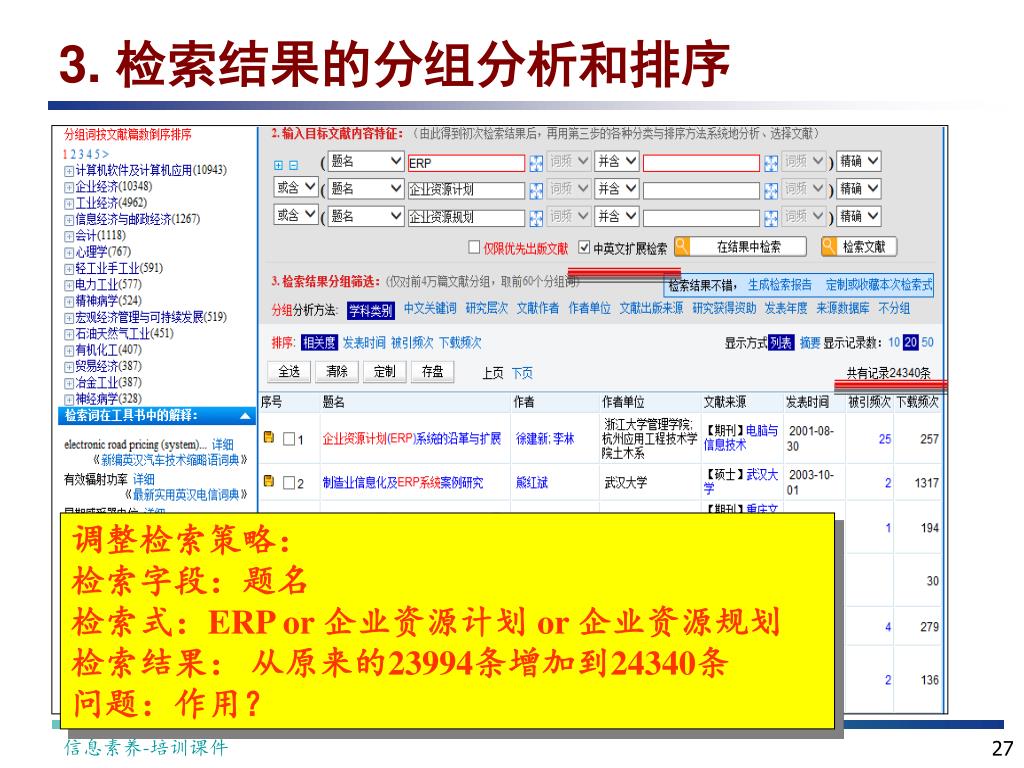1024x768 pixels.
Task: Sort results by 被引频次
Action: coord(412,343)
